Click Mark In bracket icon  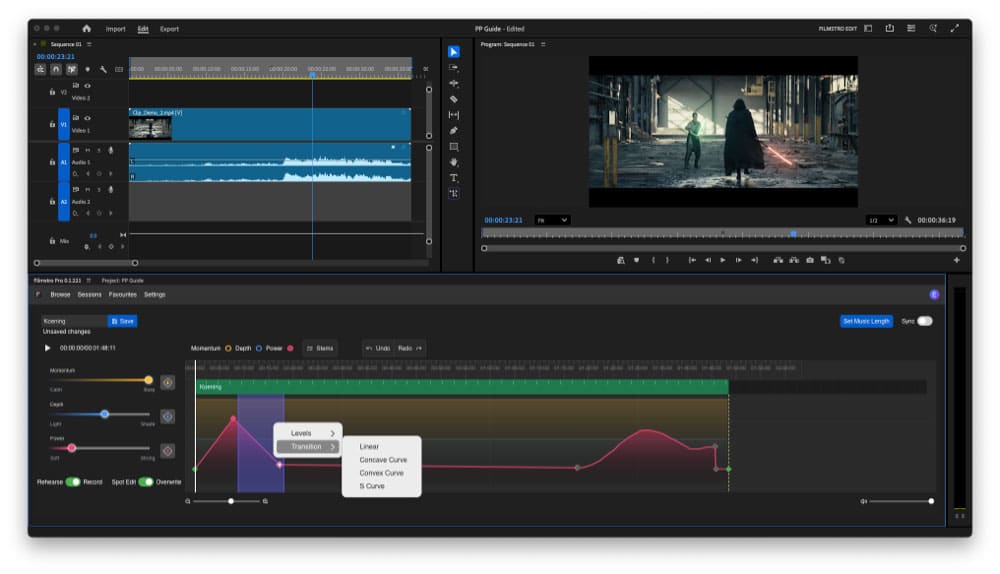coord(653,260)
